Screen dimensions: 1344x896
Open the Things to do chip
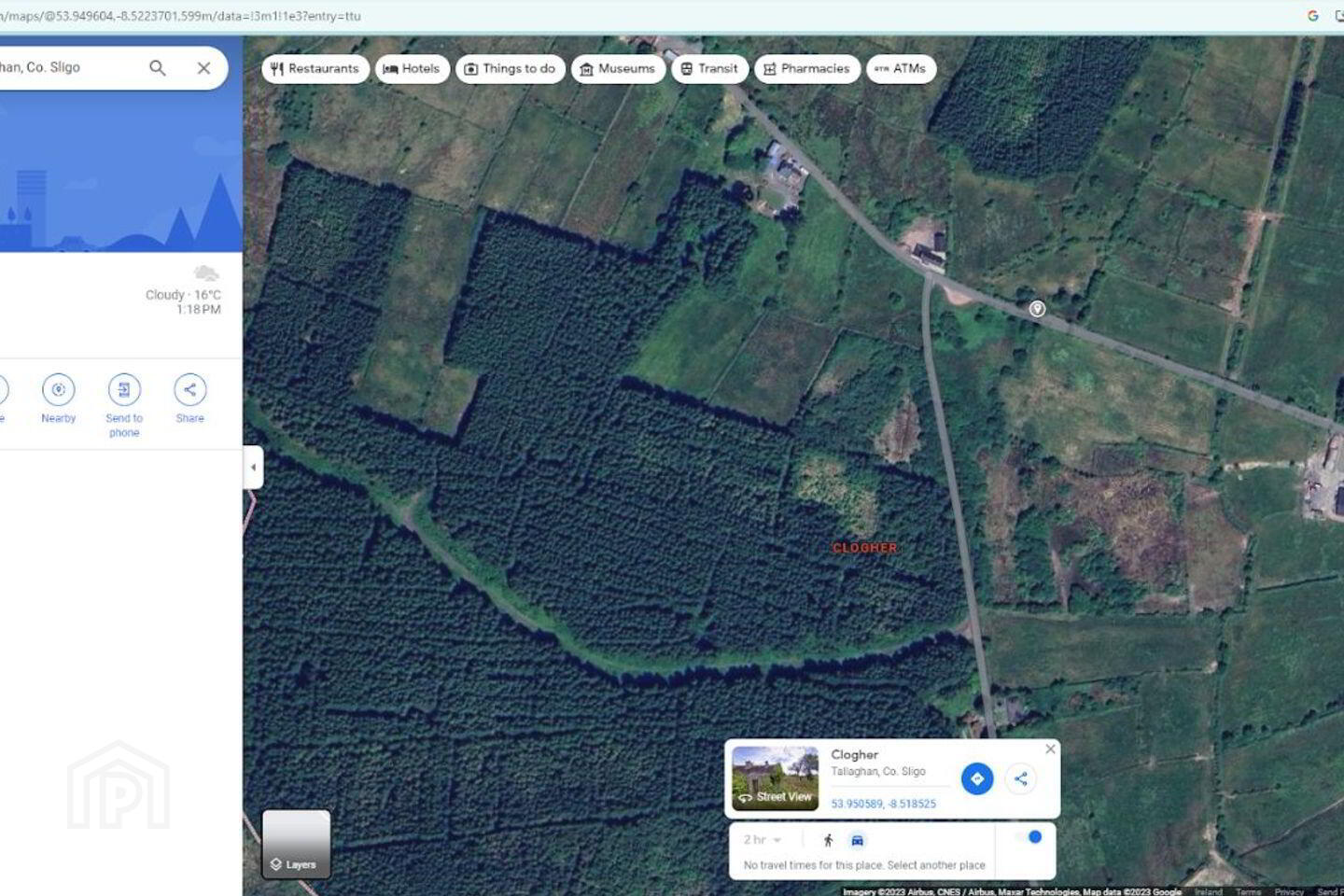pos(511,69)
